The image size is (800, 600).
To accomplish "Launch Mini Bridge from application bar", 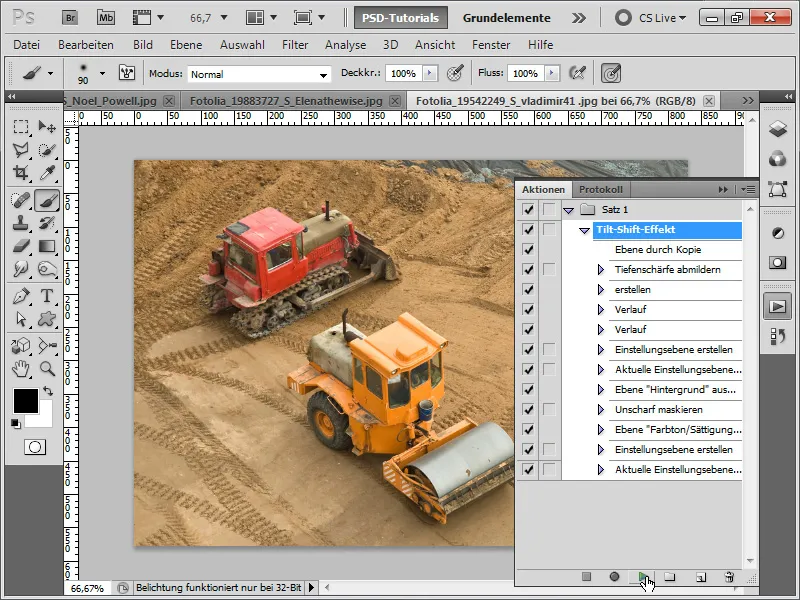I will pos(106,18).
